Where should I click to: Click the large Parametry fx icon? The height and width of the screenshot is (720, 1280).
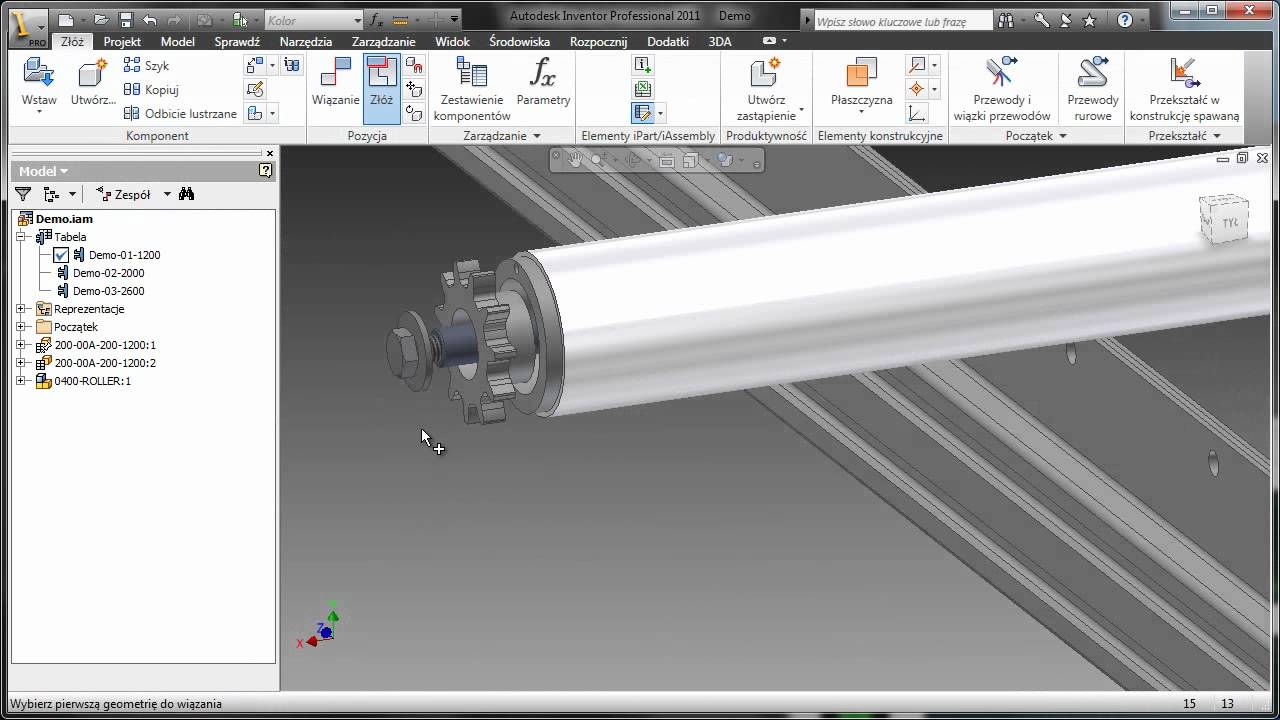tap(543, 74)
